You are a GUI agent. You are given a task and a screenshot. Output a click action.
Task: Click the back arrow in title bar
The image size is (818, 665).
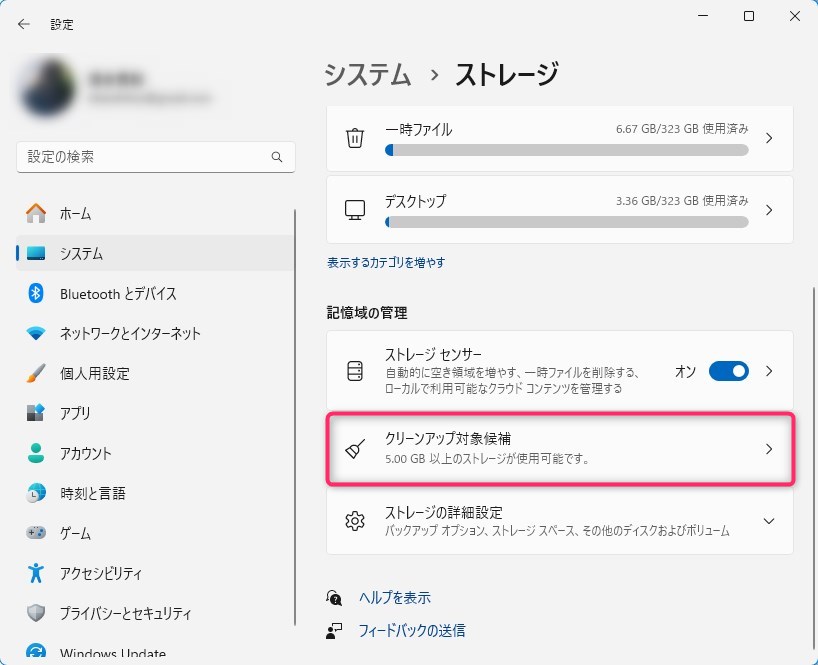coord(24,24)
